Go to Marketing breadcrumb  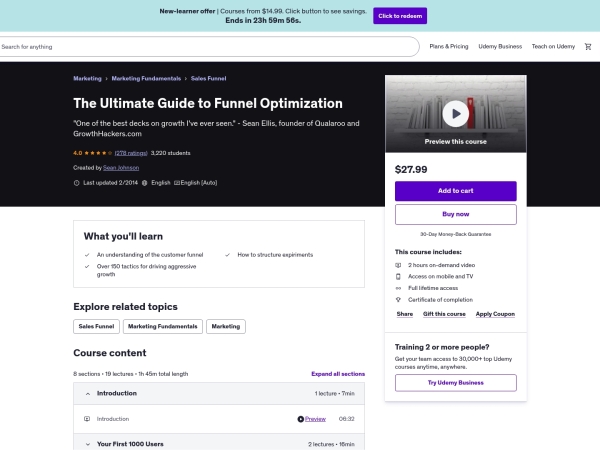pos(87,78)
